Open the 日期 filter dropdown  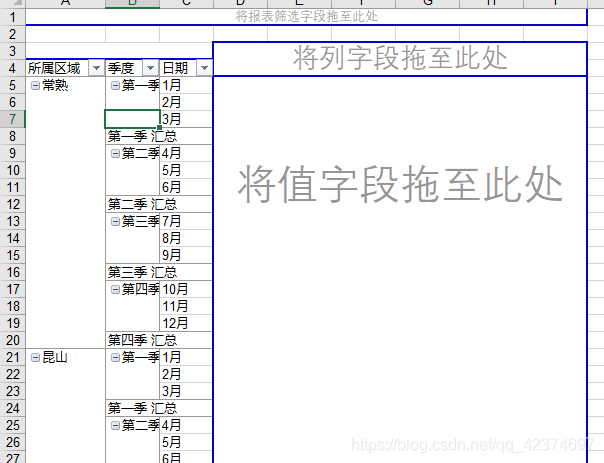tap(204, 69)
